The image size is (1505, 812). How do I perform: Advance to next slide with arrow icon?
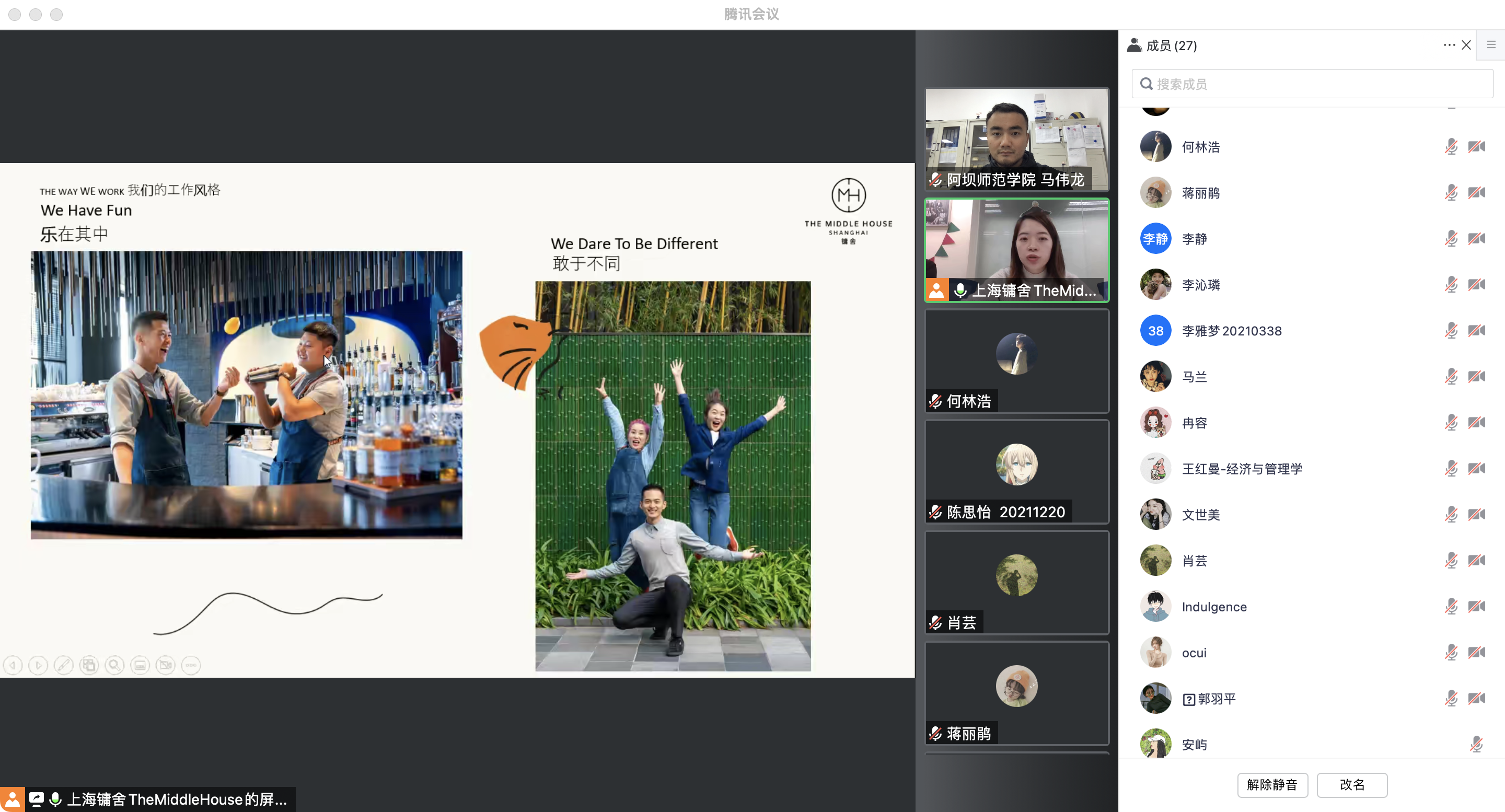(38, 665)
